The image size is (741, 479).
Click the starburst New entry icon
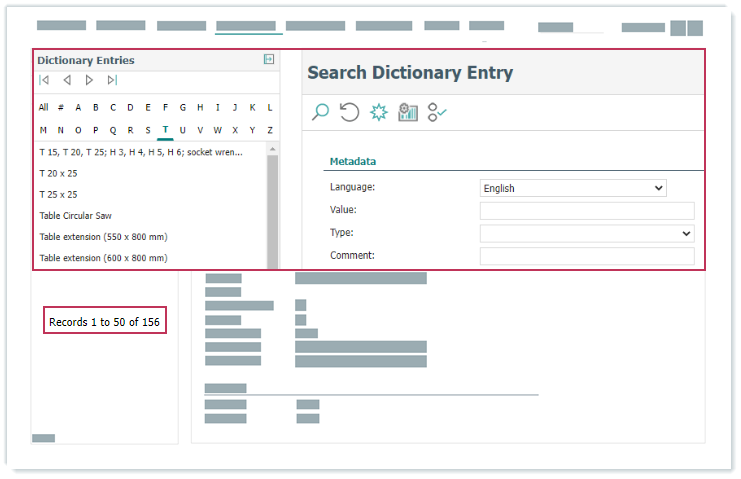click(x=378, y=112)
